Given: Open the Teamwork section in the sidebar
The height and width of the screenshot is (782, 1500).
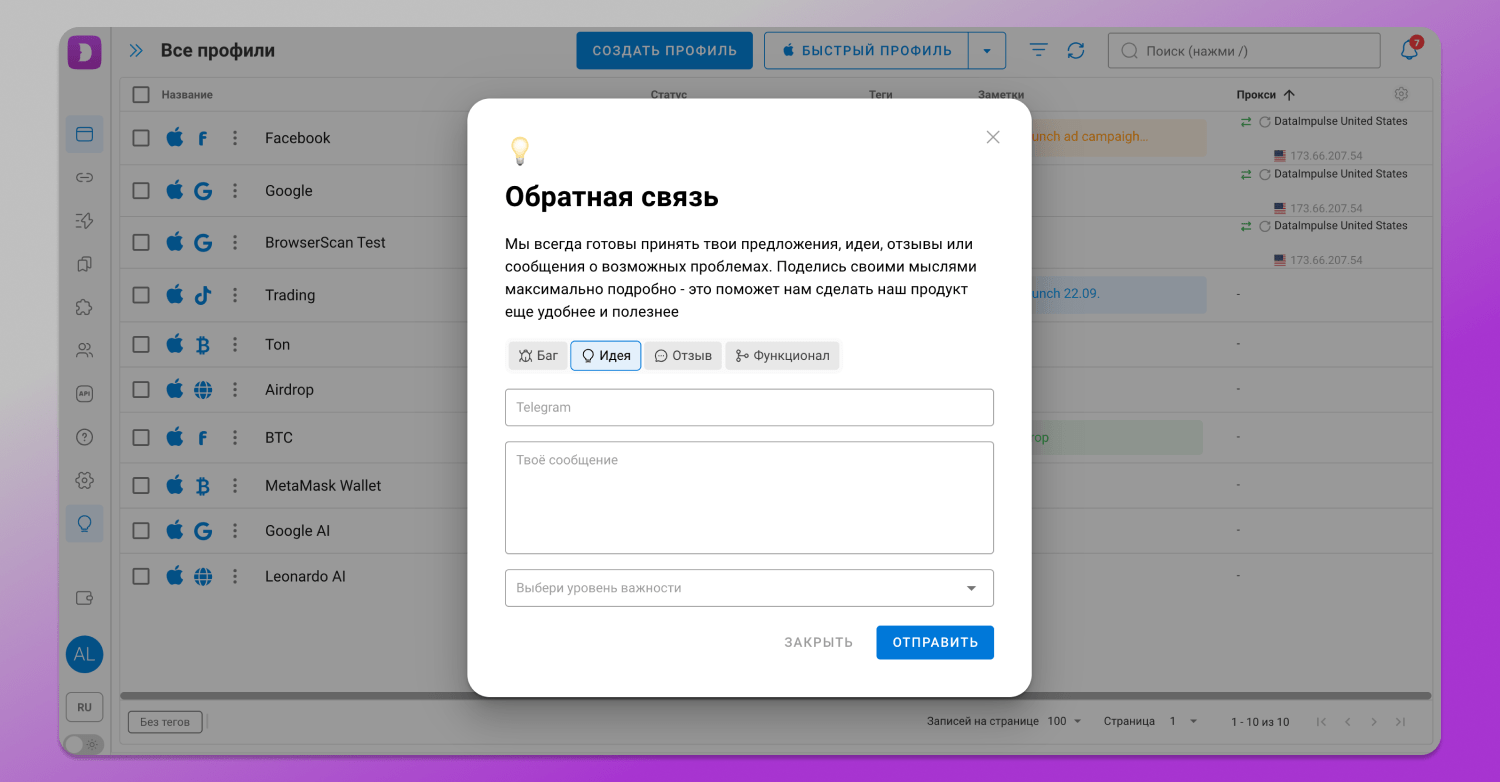Looking at the screenshot, I should (x=84, y=349).
